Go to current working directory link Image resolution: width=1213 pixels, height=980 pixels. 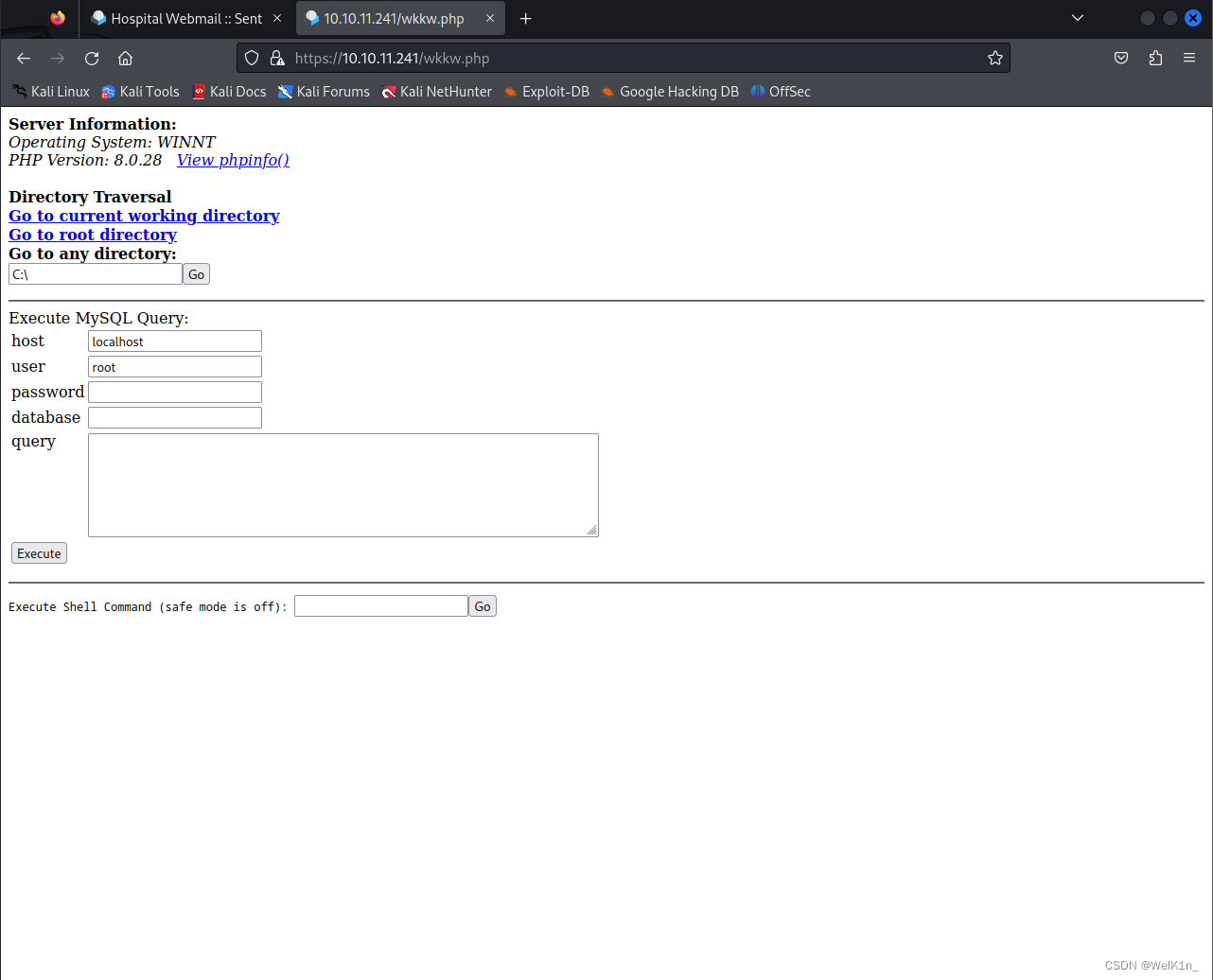click(144, 216)
